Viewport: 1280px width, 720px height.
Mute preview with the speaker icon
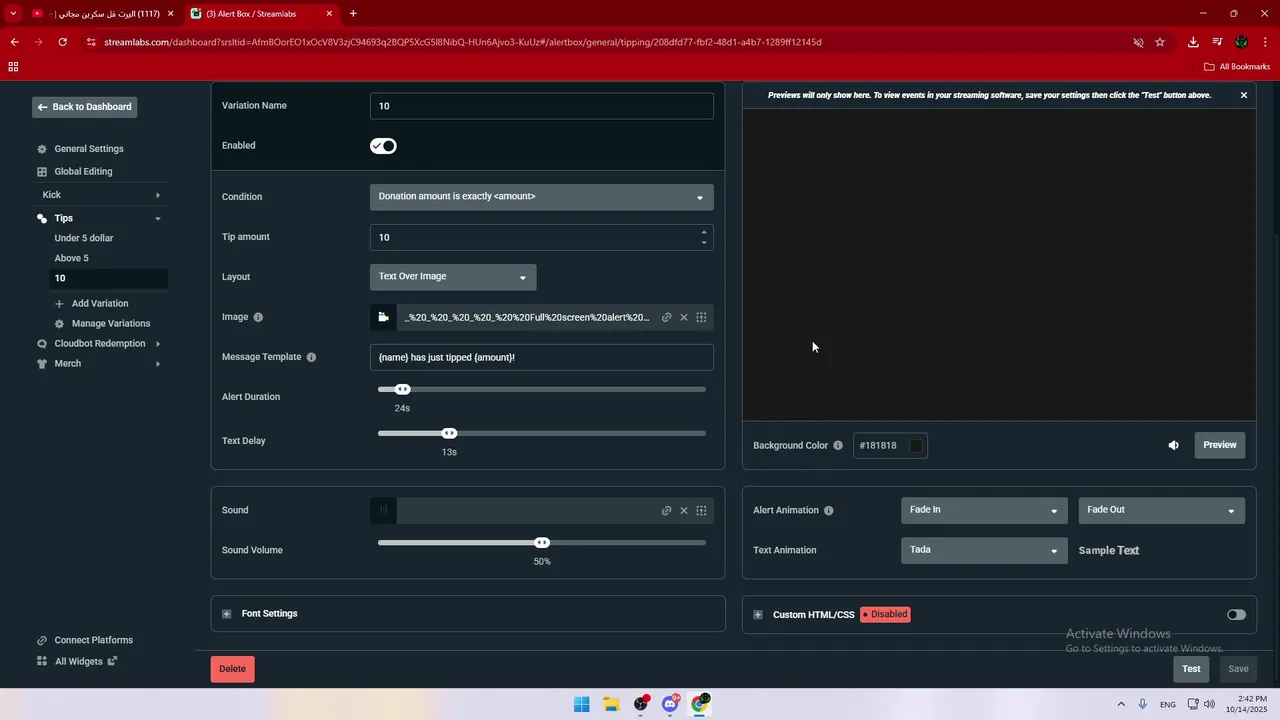pyautogui.click(x=1174, y=445)
